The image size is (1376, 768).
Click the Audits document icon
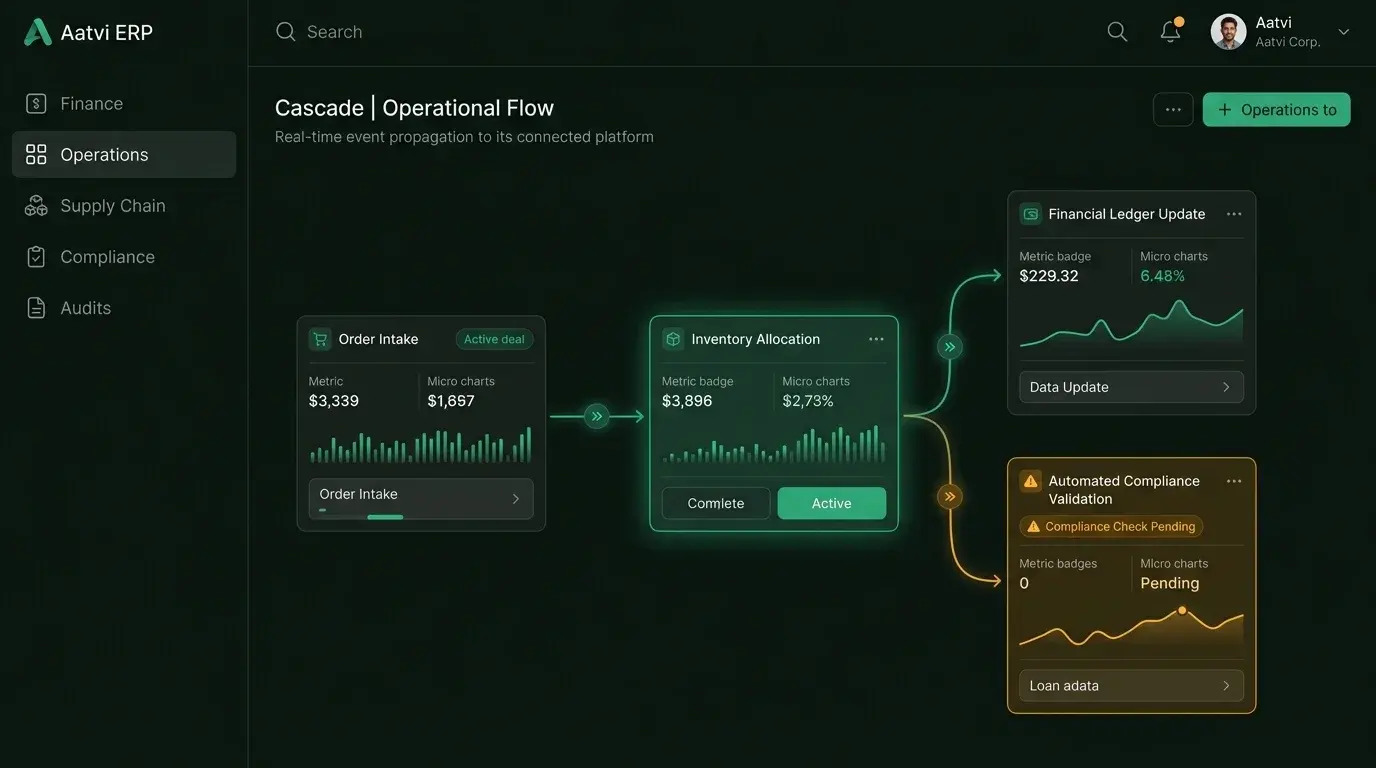click(x=36, y=308)
